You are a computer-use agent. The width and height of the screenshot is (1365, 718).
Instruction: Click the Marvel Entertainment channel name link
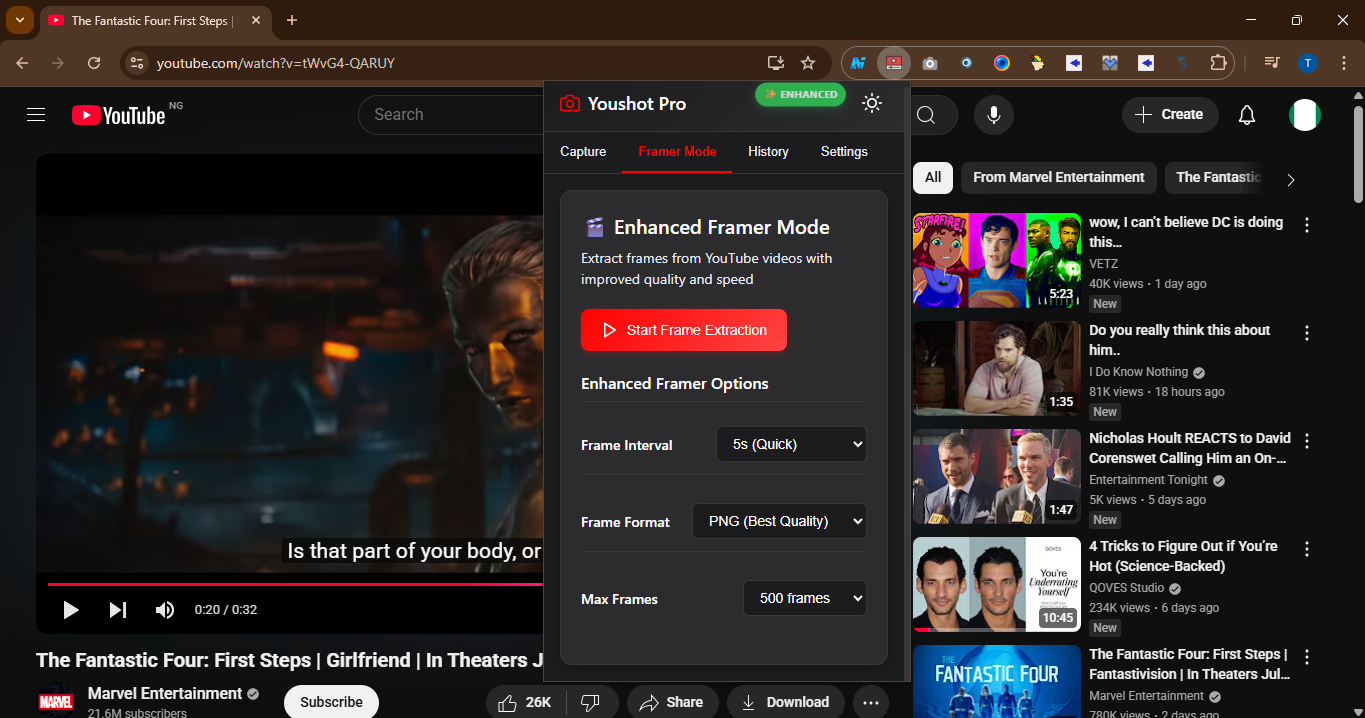pyautogui.click(x=165, y=693)
